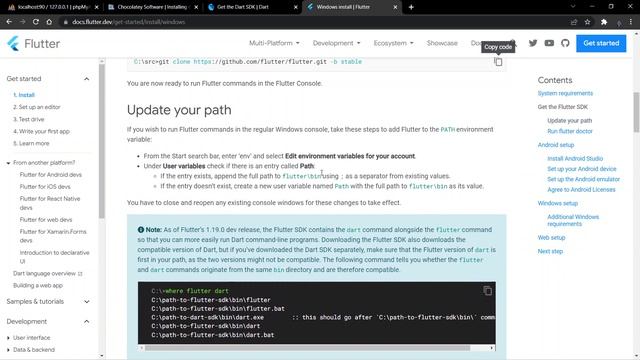Image resolution: width=640 pixels, height=360 pixels.
Task: Open '2. Set up an editor'
Action: (37, 107)
